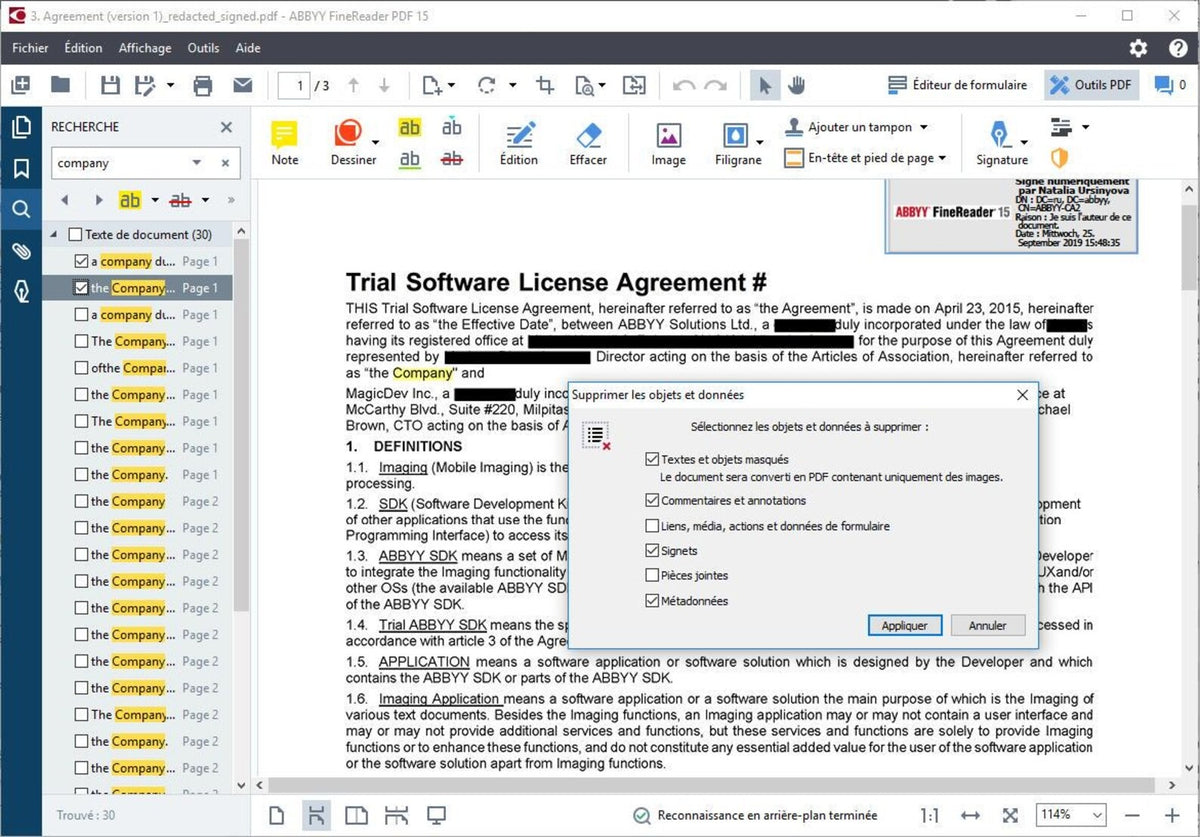This screenshot has height=837, width=1200.
Task: Open the rotate pages dropdown arrow
Action: coord(512,86)
